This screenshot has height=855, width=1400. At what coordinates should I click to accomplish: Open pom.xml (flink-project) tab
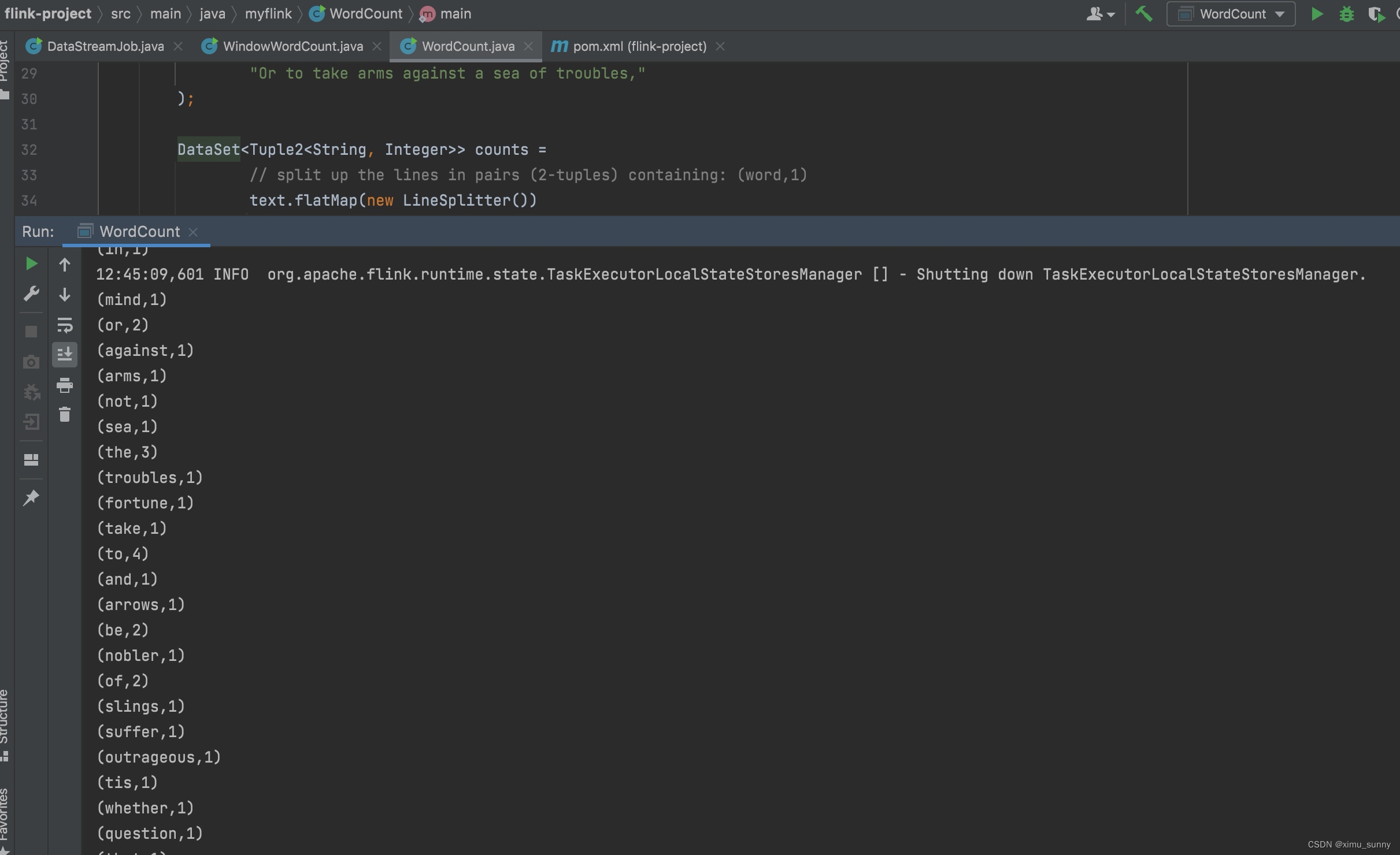(x=639, y=46)
